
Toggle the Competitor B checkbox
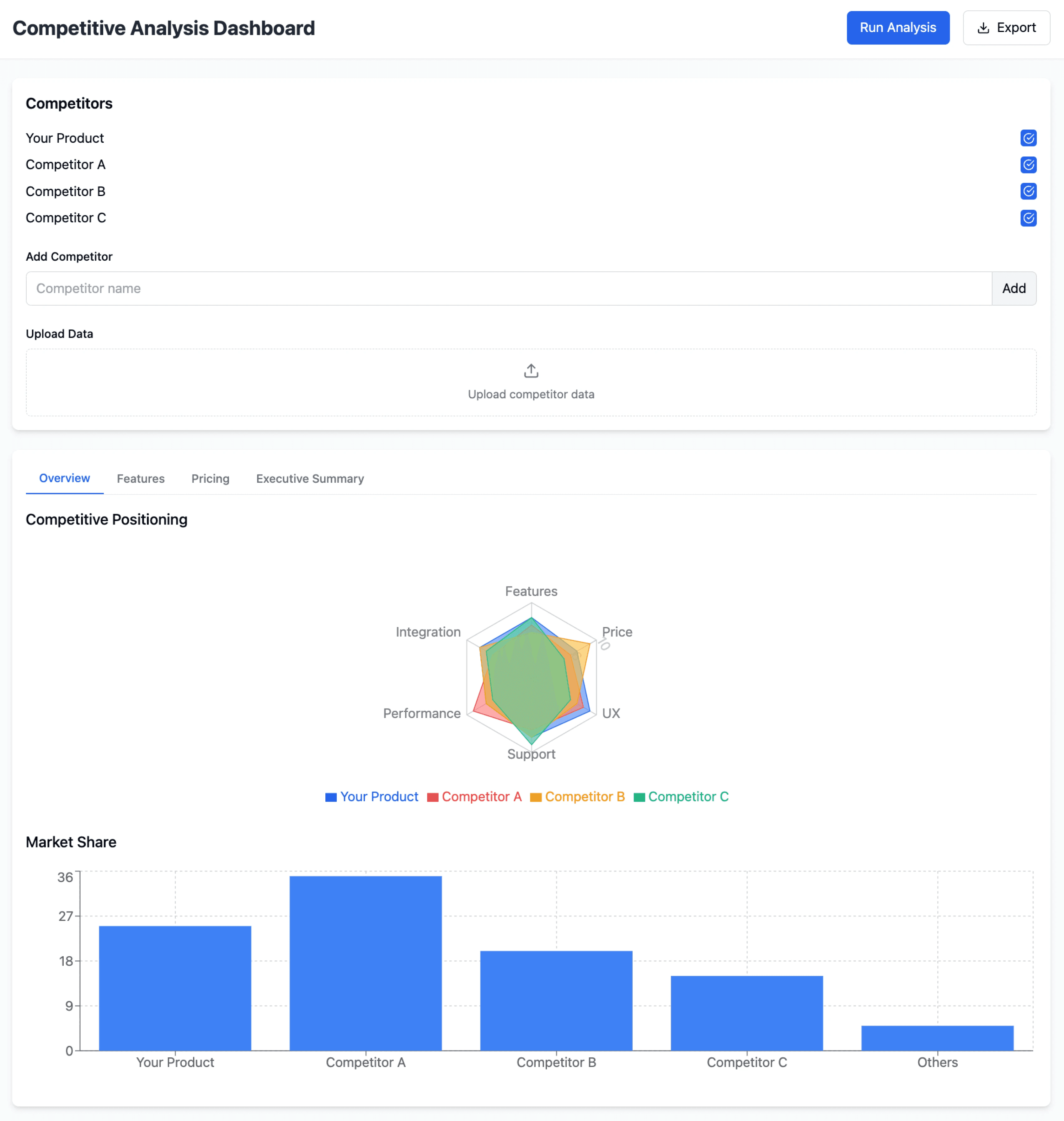[x=1028, y=191]
